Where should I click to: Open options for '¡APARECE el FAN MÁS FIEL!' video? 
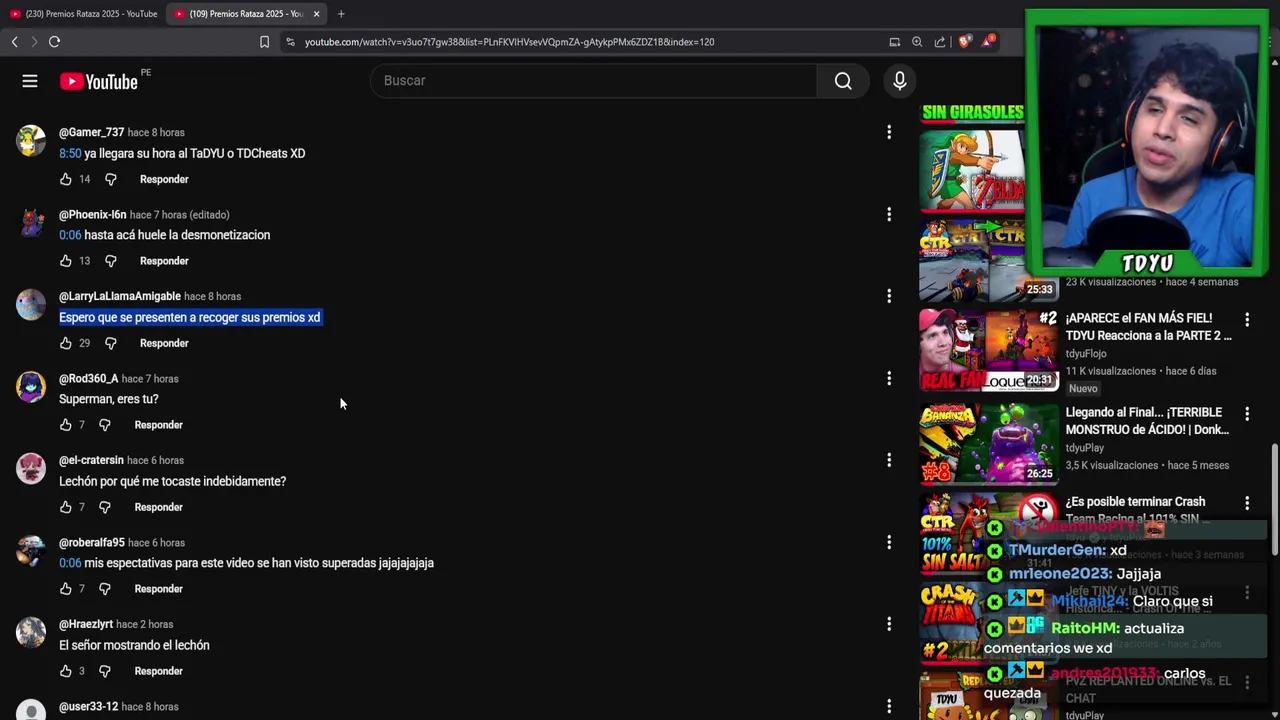1247,319
